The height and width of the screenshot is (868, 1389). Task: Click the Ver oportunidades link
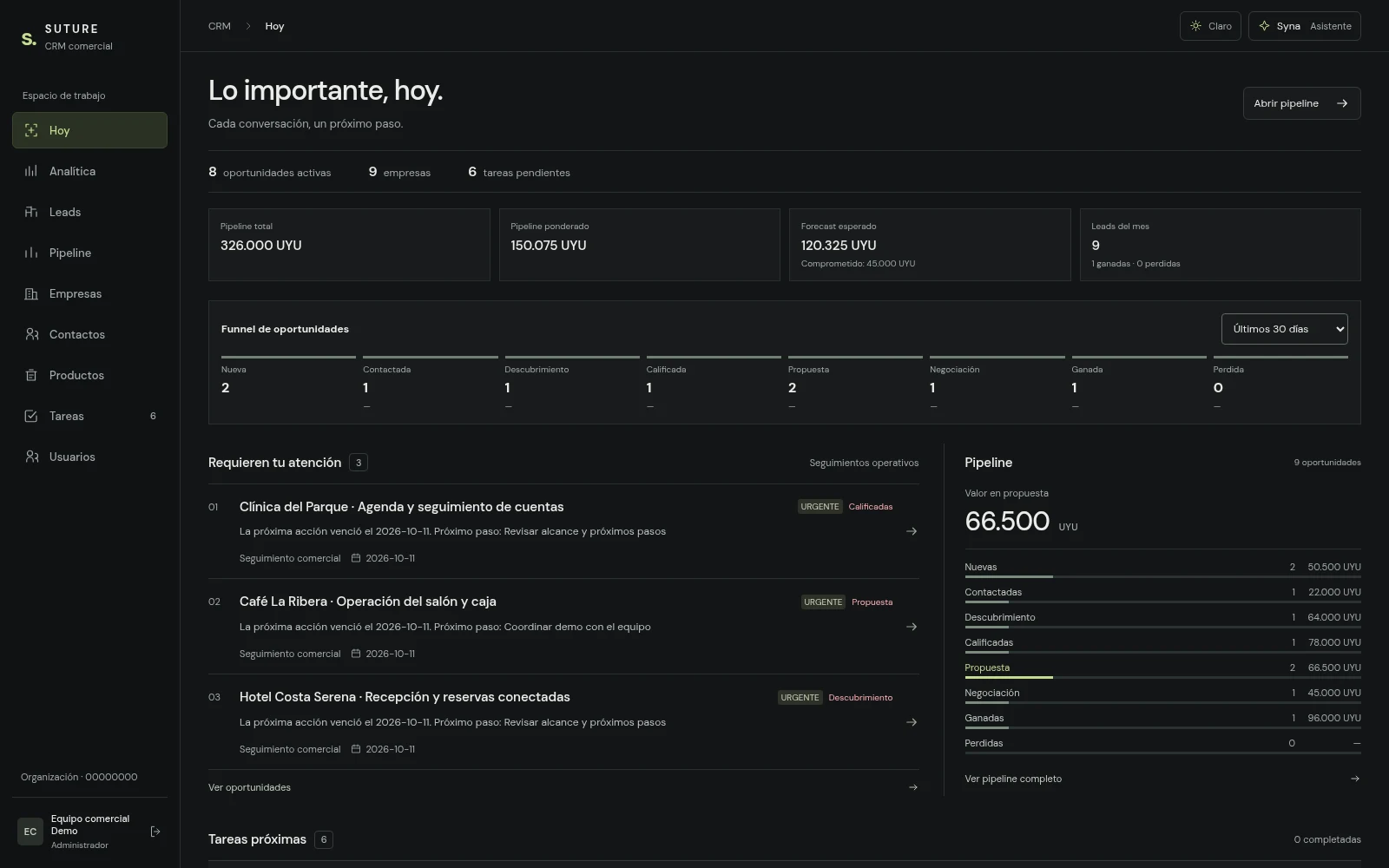(x=563, y=787)
